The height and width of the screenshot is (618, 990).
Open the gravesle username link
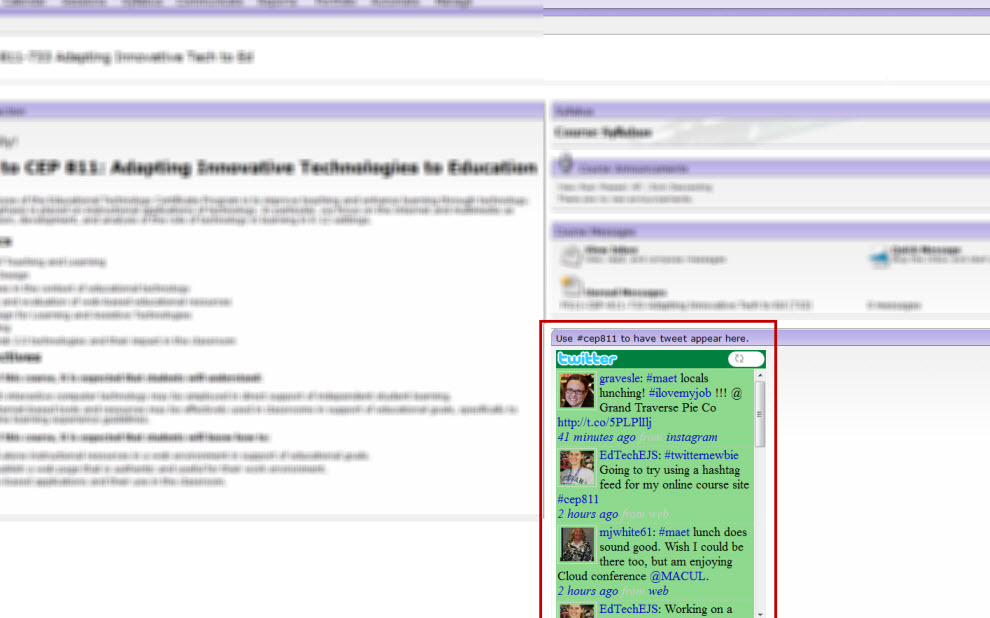619,379
